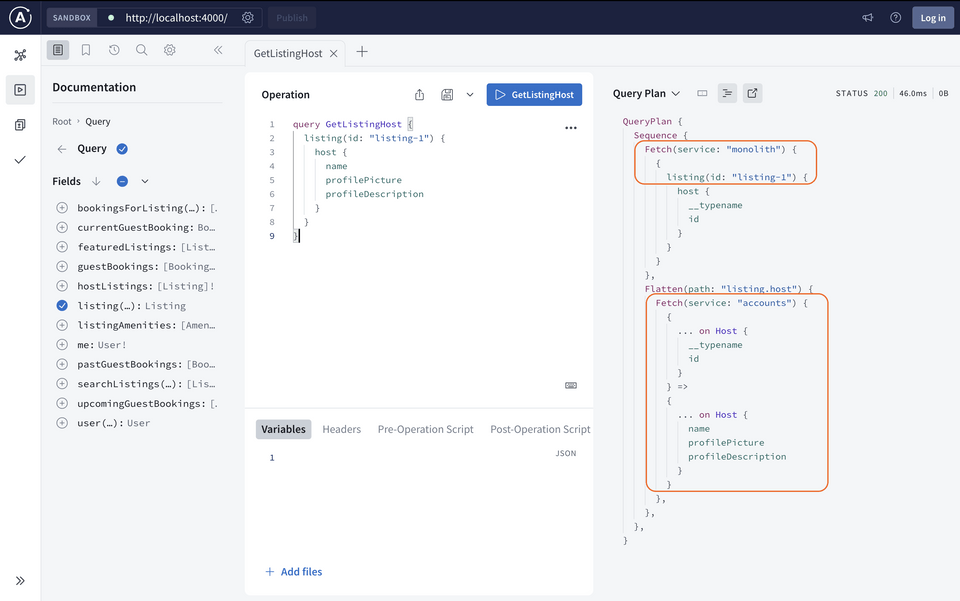Image resolution: width=960 pixels, height=601 pixels.
Task: Open the Schema diagram view in the left rail
Action: pyautogui.click(x=20, y=55)
